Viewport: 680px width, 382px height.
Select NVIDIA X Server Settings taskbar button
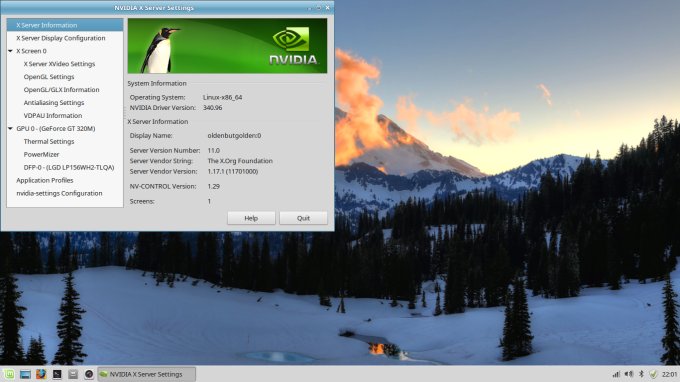click(147, 374)
